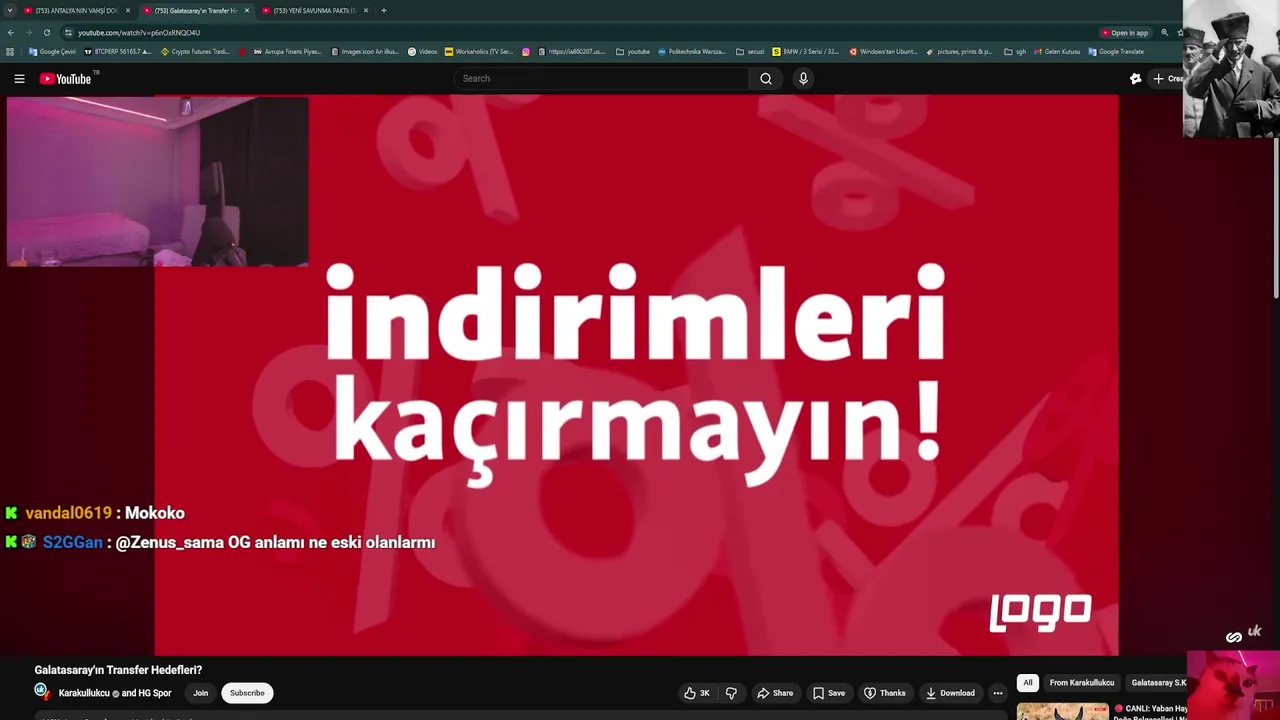Save video to a playlist
This screenshot has width=1280, height=720.
point(828,693)
